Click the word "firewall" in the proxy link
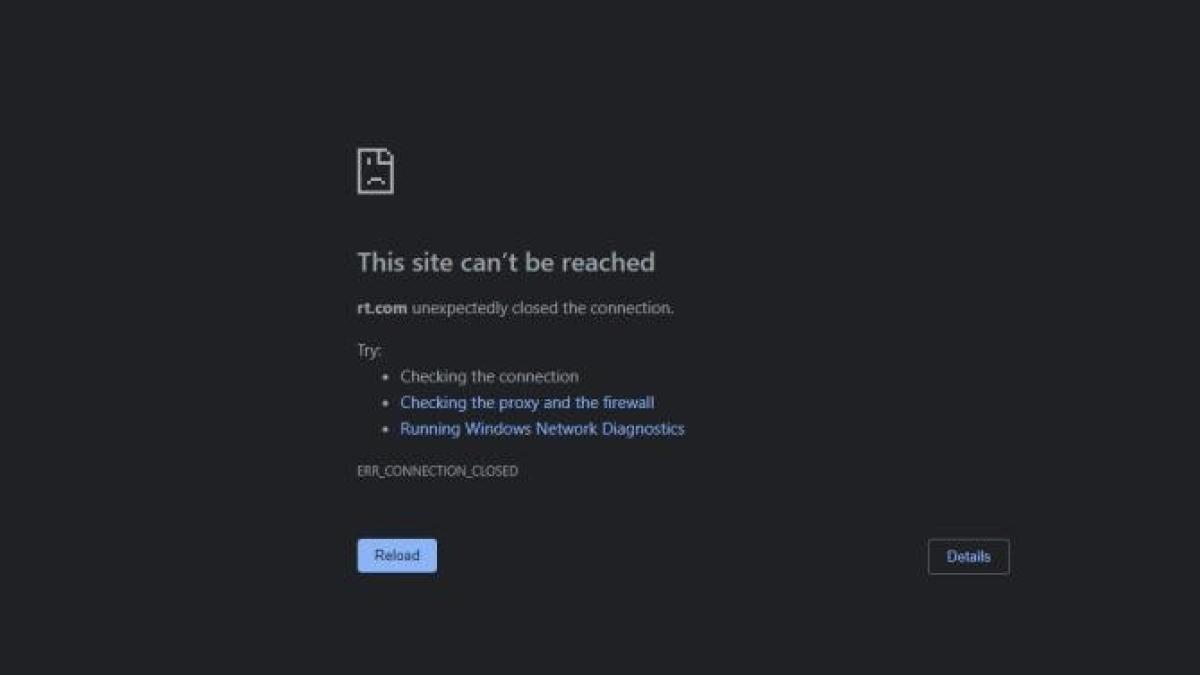Screen dimensions: 1200x675 coord(629,403)
